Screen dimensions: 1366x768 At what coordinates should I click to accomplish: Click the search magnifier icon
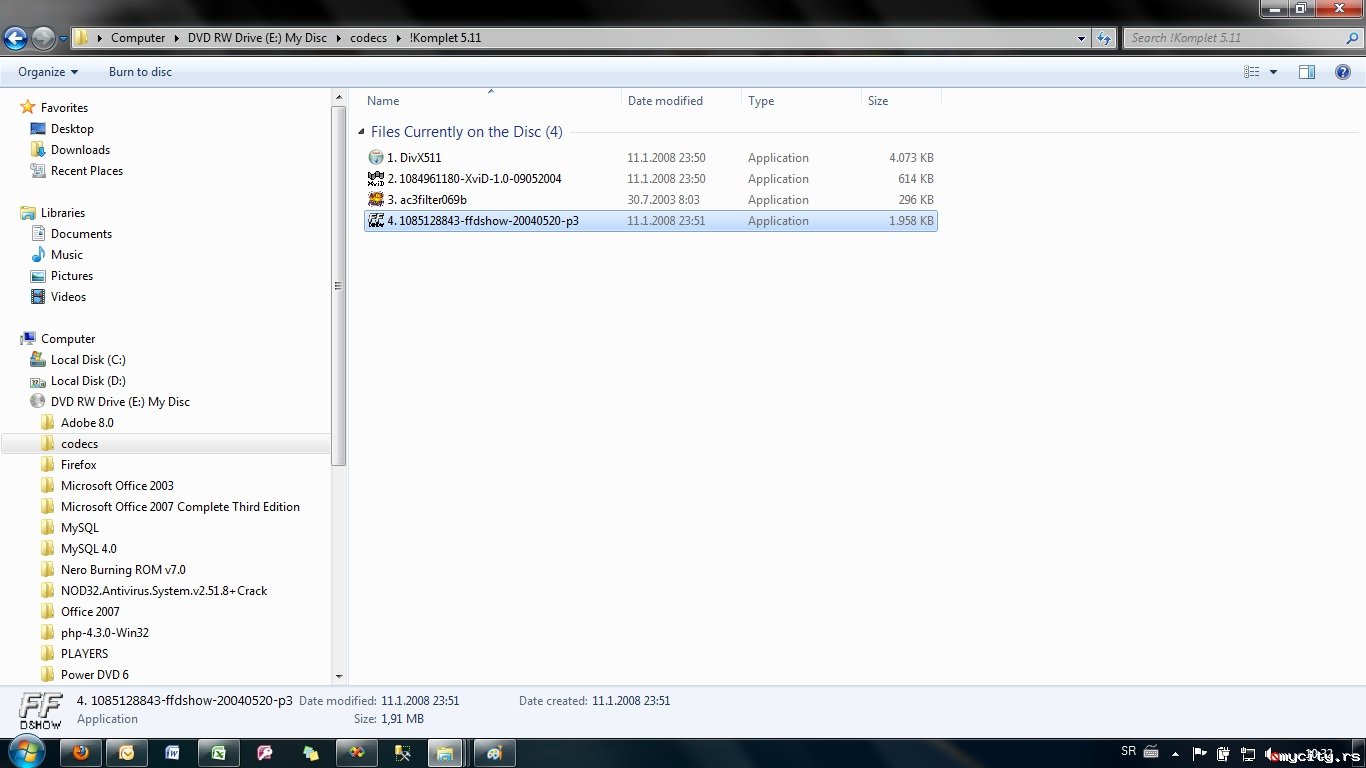[1353, 38]
